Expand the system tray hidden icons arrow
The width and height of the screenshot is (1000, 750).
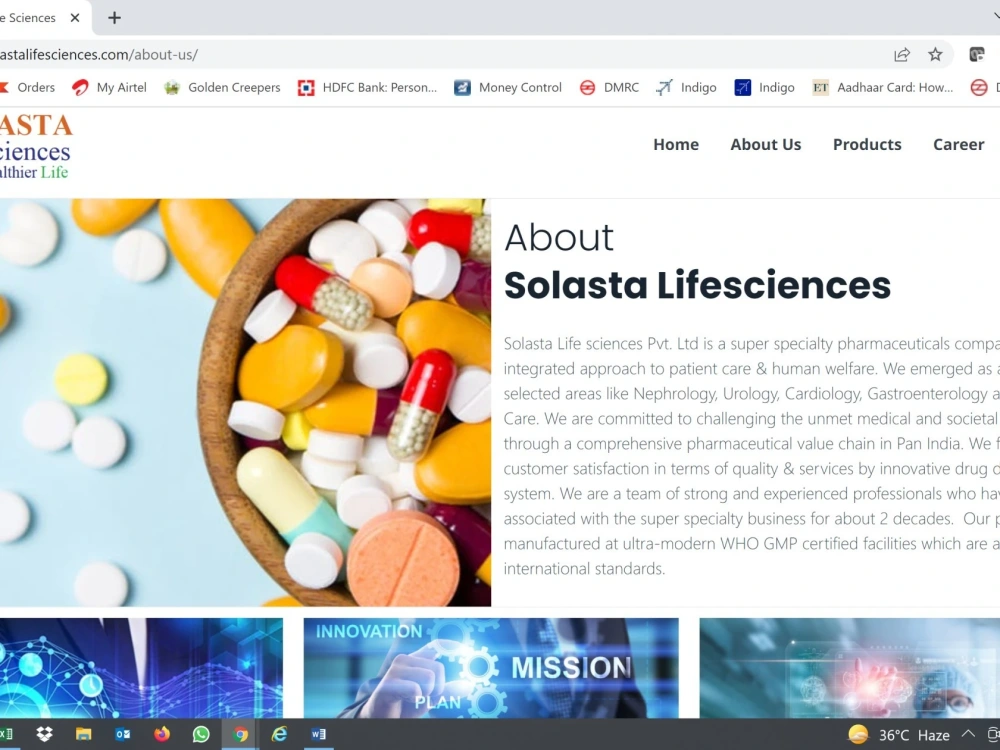(x=967, y=734)
